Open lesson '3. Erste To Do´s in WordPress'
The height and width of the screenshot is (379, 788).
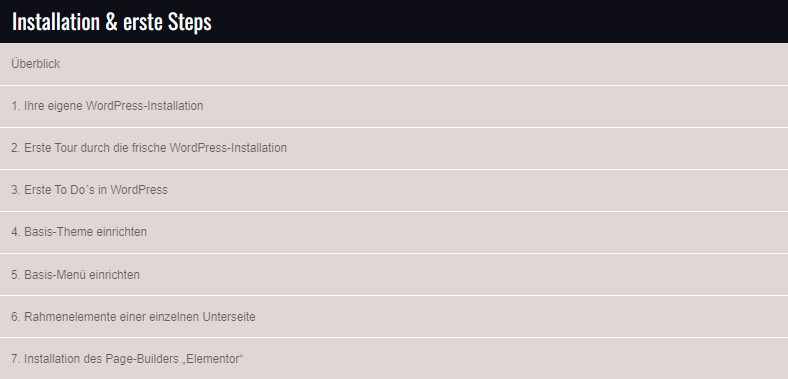[394, 191]
